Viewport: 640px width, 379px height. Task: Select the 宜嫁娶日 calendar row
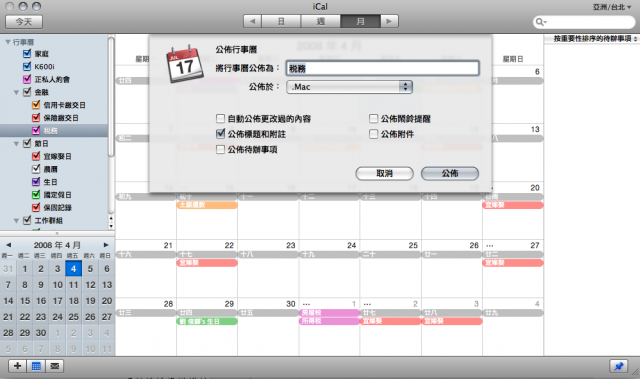tap(54, 156)
